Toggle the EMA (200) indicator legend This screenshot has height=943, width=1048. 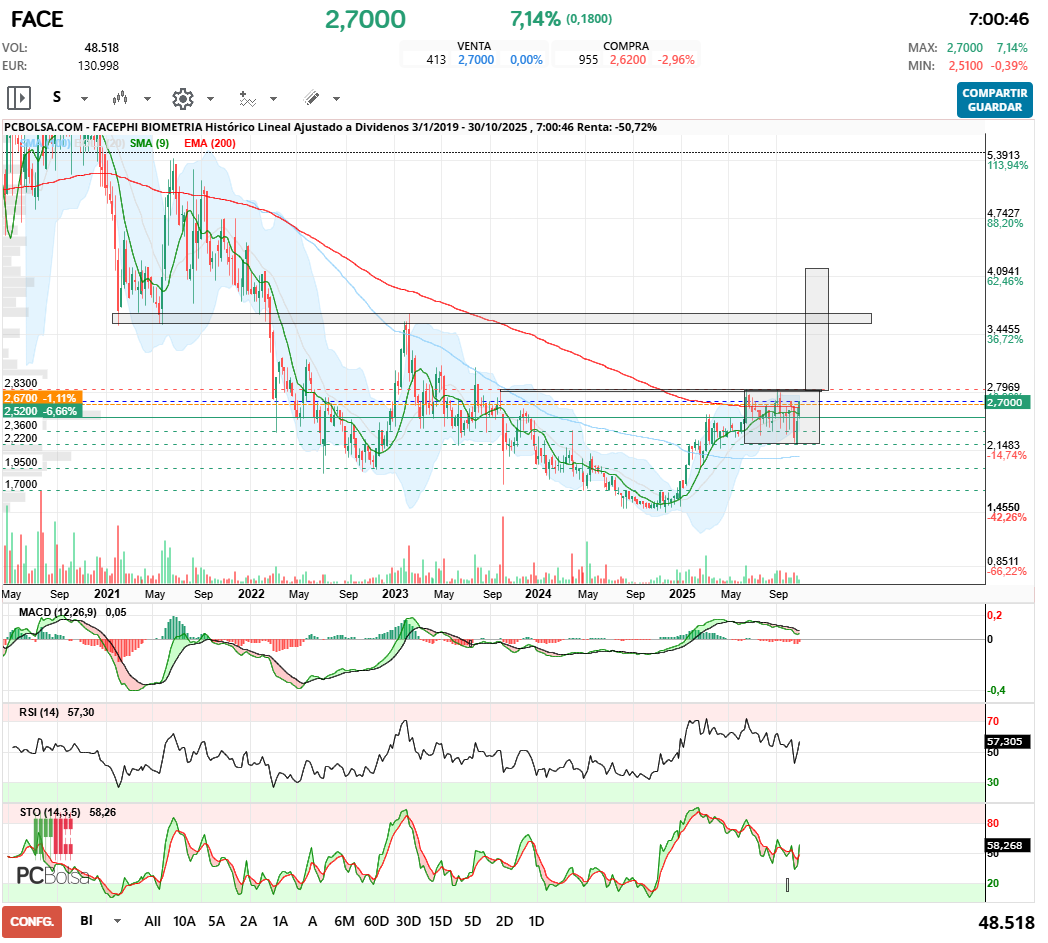[x=210, y=143]
